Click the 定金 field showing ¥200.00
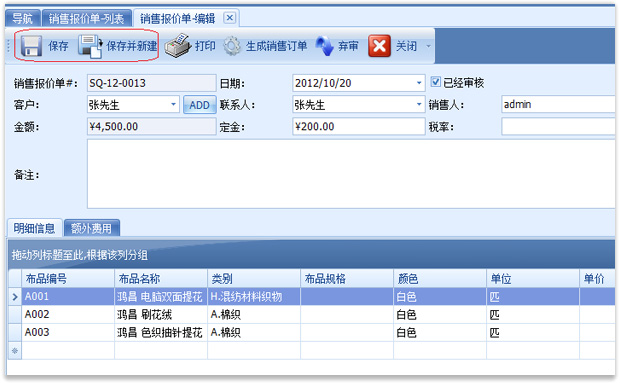The height and width of the screenshot is (383, 620). pyautogui.click(x=359, y=126)
